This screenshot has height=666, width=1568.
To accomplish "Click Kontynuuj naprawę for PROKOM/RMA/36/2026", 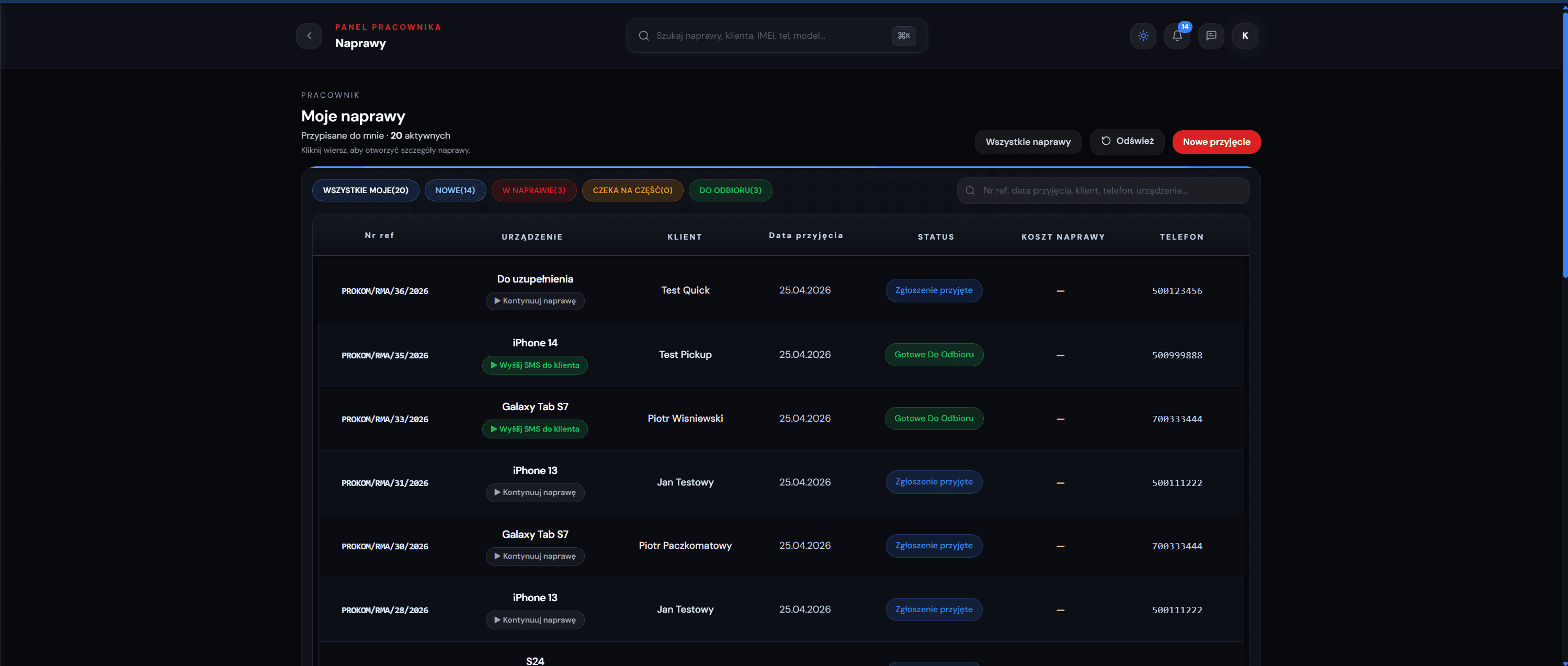I will [535, 301].
